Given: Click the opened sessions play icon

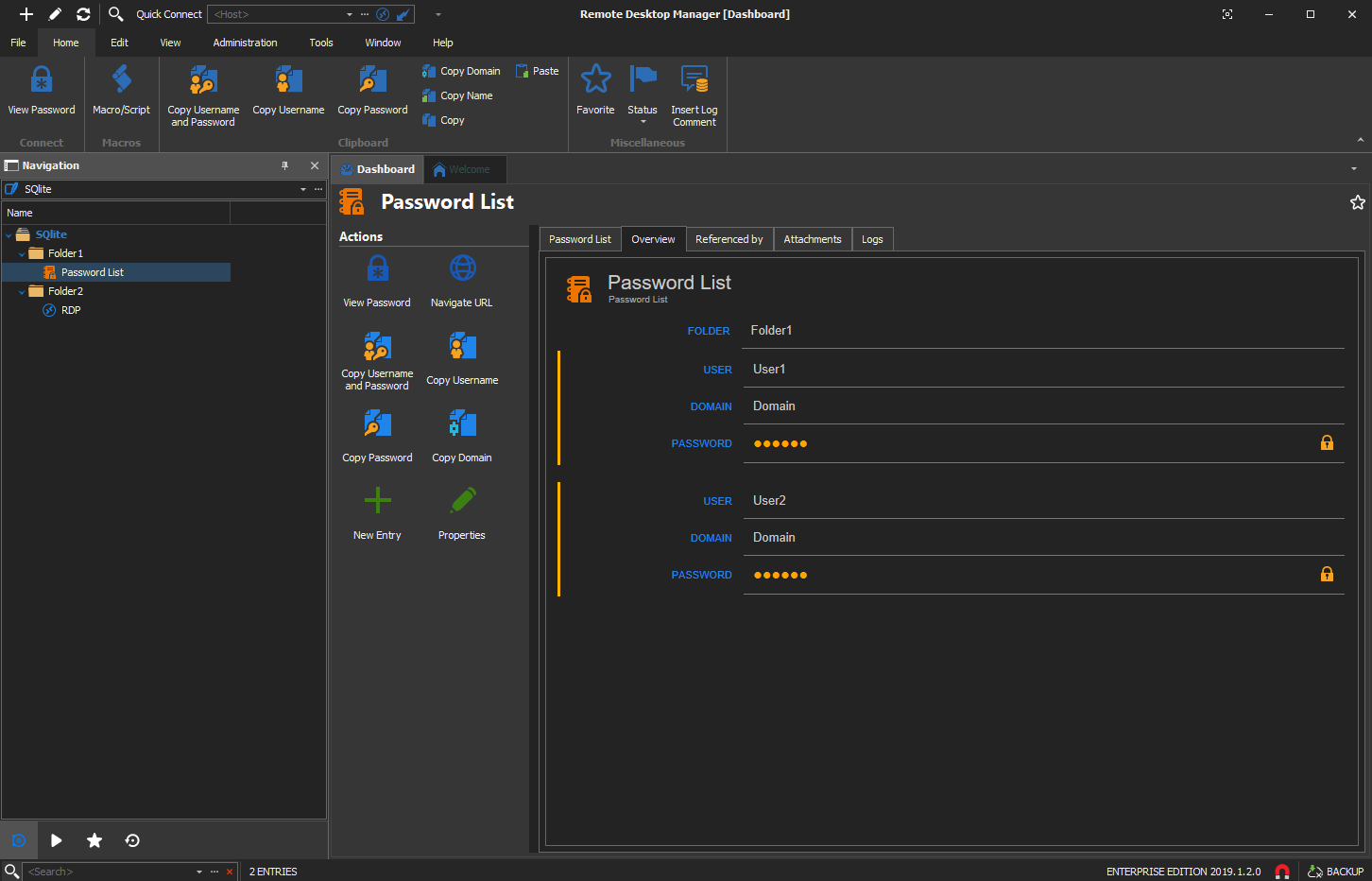Looking at the screenshot, I should [x=56, y=840].
